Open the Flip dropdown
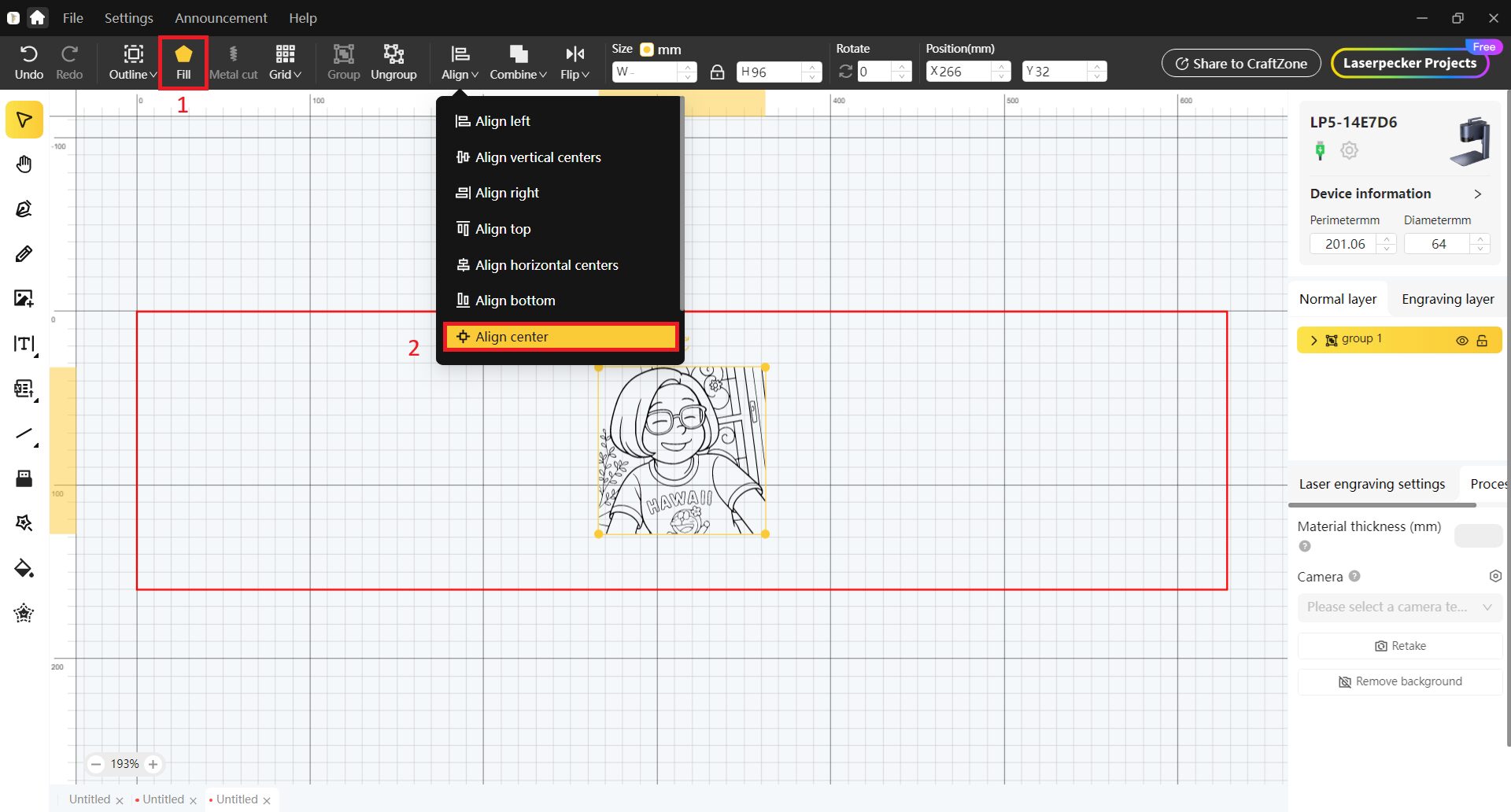Screen dimensions: 1511x812 click(x=574, y=63)
